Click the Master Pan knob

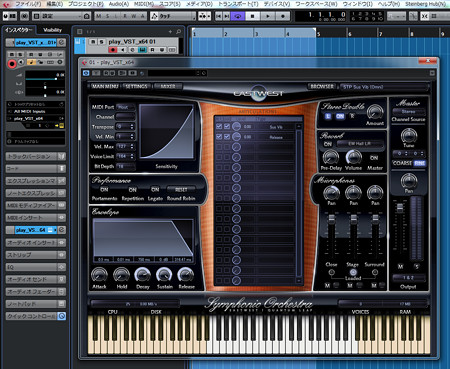(x=409, y=181)
